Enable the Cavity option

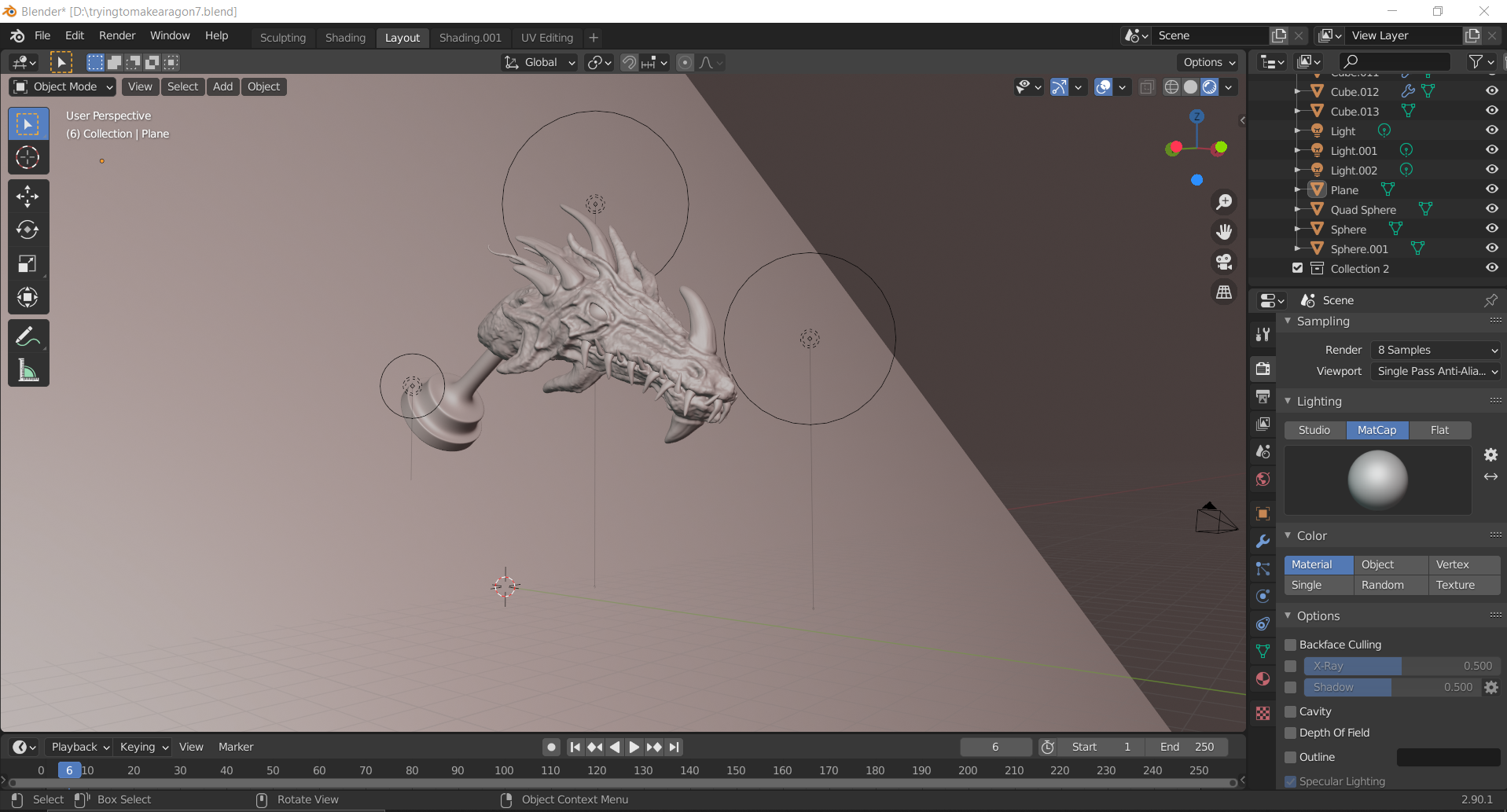click(x=1290, y=711)
